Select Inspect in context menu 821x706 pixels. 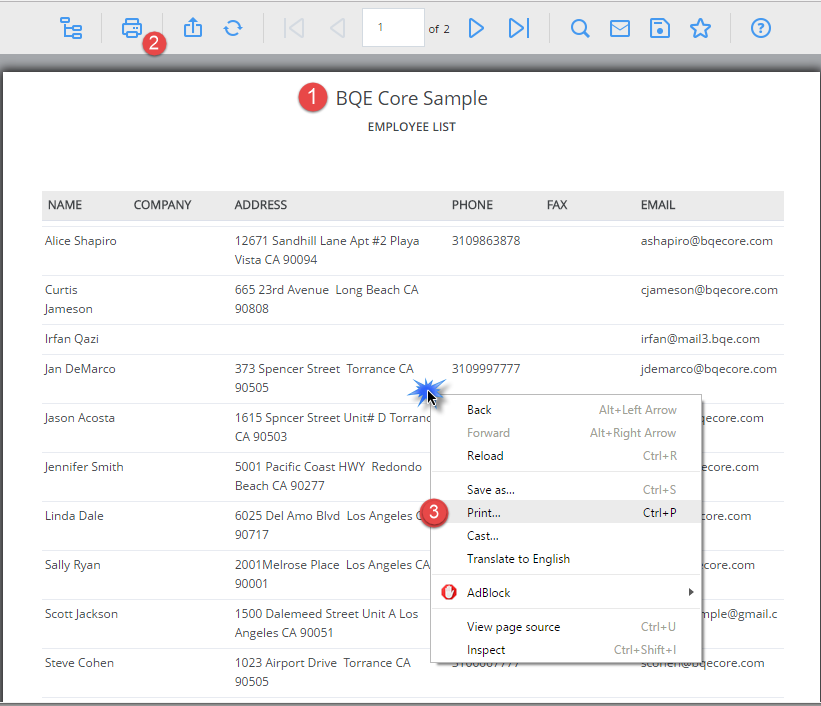pos(565,650)
